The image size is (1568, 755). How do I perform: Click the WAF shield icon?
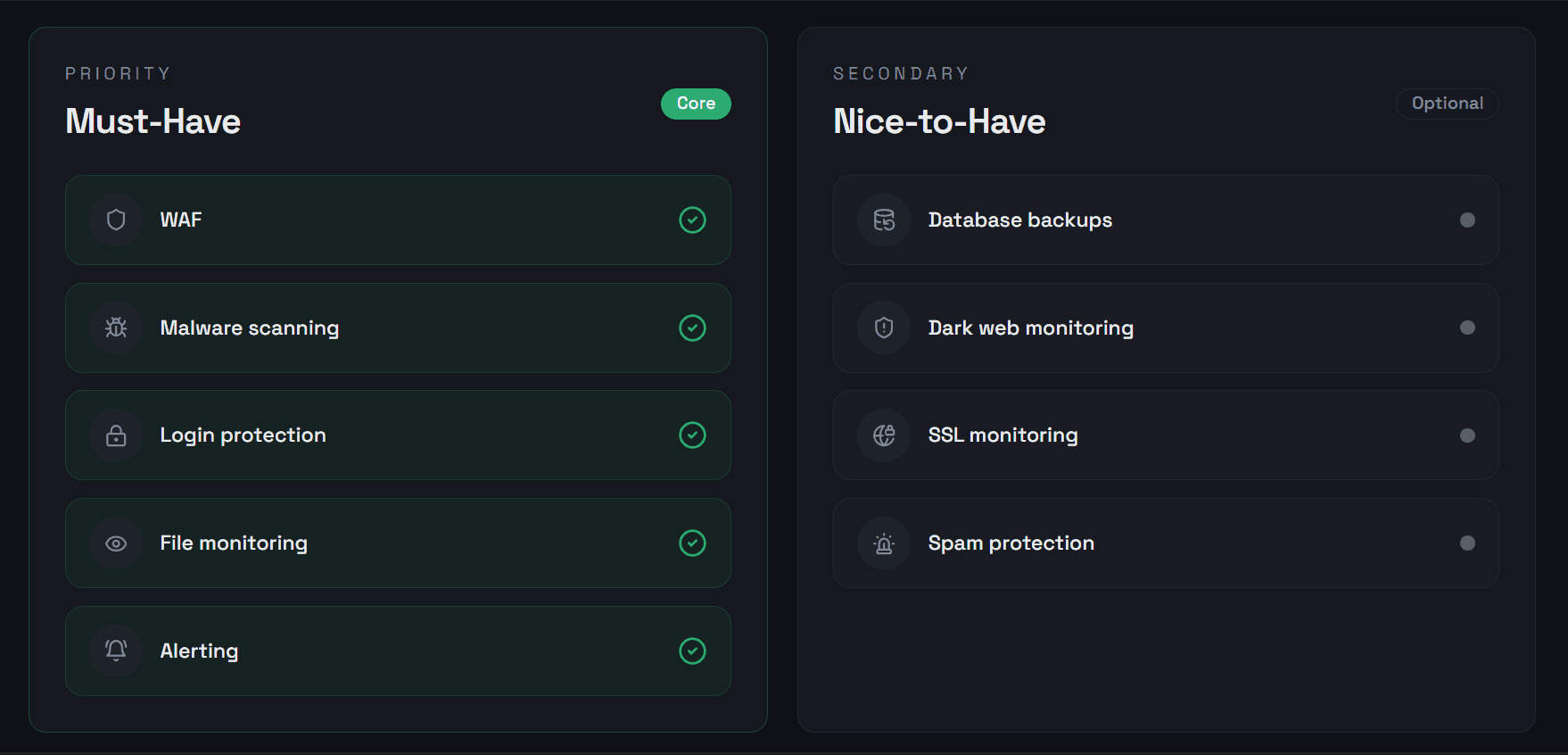pos(116,220)
